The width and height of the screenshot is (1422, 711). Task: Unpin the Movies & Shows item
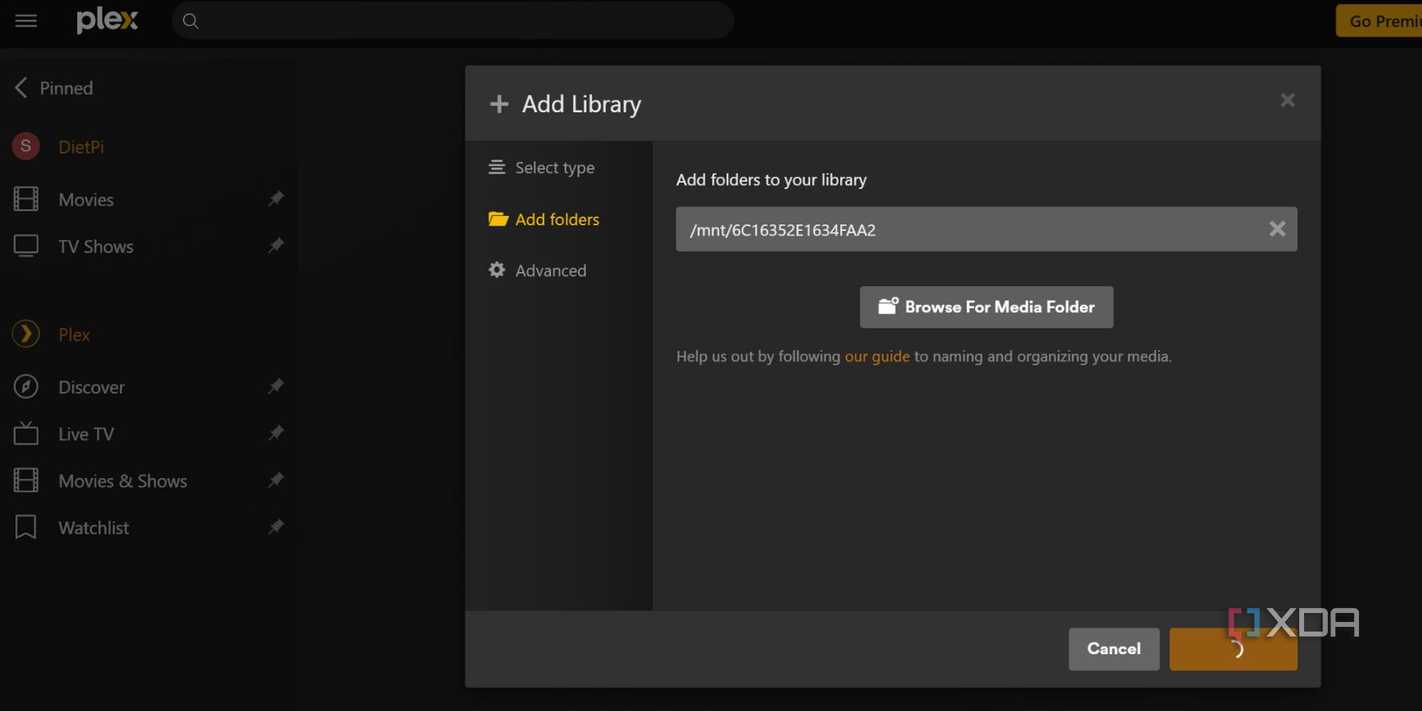click(276, 480)
